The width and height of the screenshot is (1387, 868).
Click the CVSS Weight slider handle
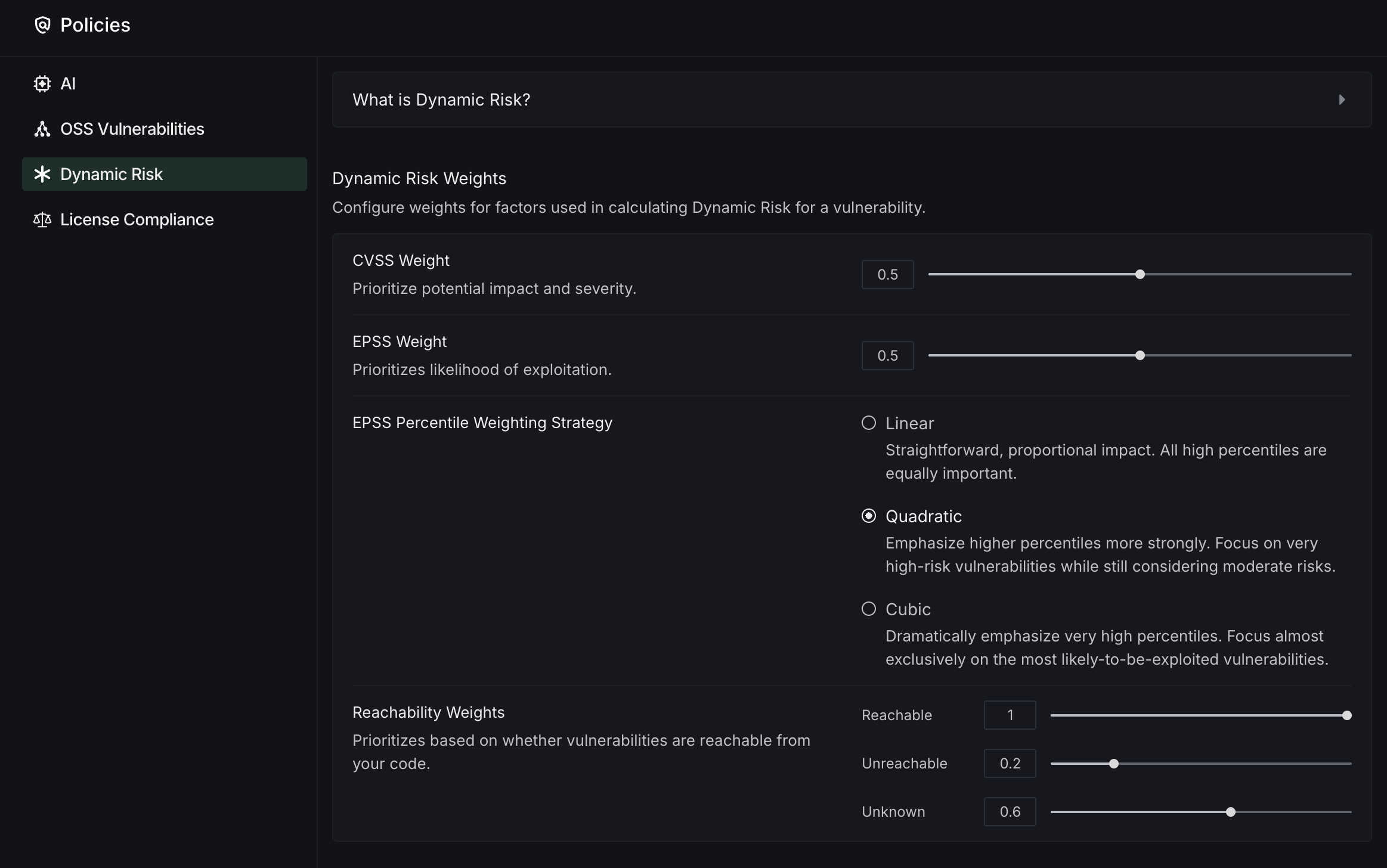point(1140,275)
